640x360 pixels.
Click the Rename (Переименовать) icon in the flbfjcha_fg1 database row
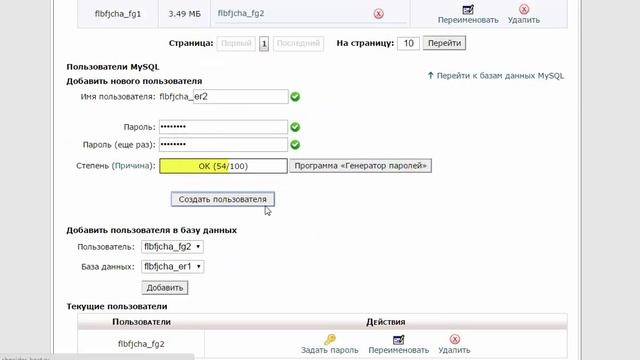[x=468, y=9]
